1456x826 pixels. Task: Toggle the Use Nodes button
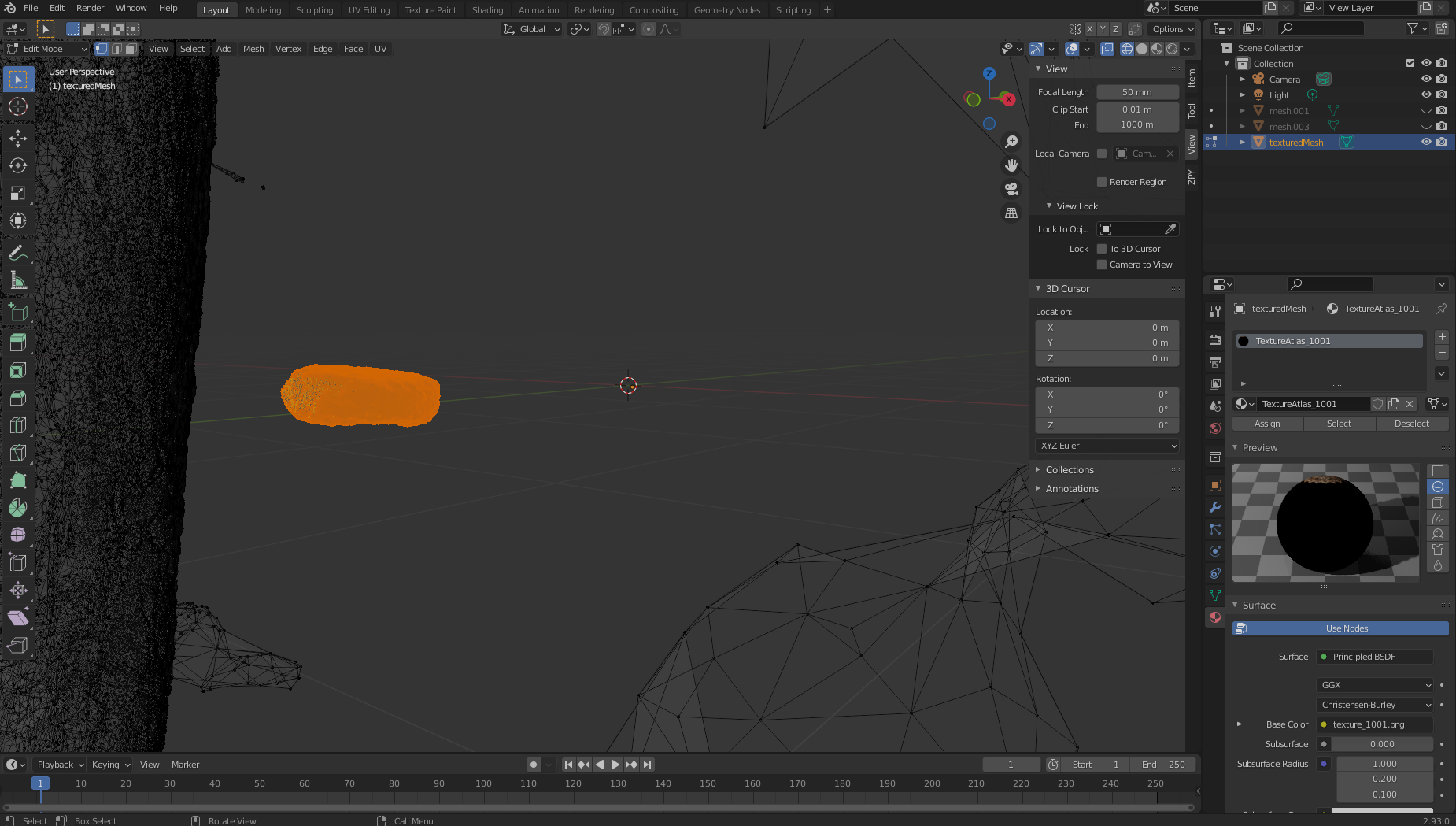point(1340,628)
